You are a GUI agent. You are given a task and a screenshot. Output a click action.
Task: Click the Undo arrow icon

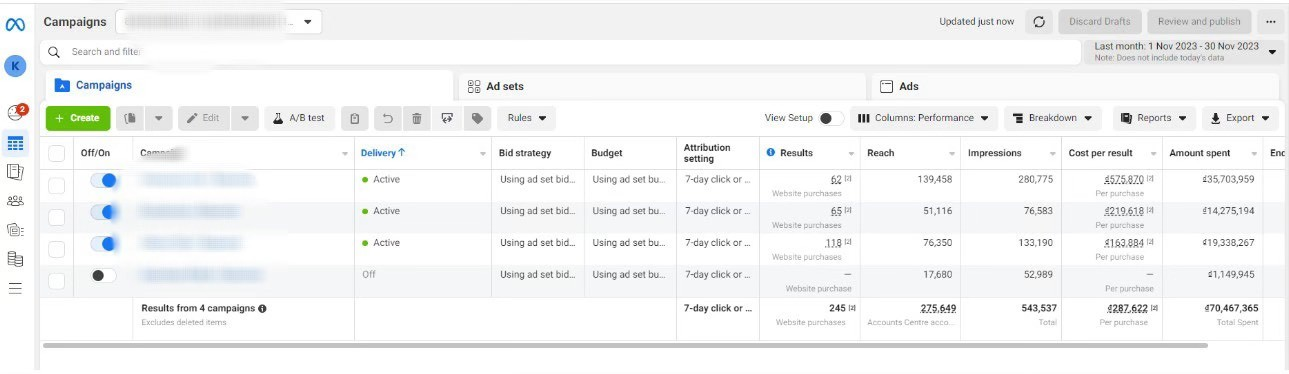tap(387, 118)
